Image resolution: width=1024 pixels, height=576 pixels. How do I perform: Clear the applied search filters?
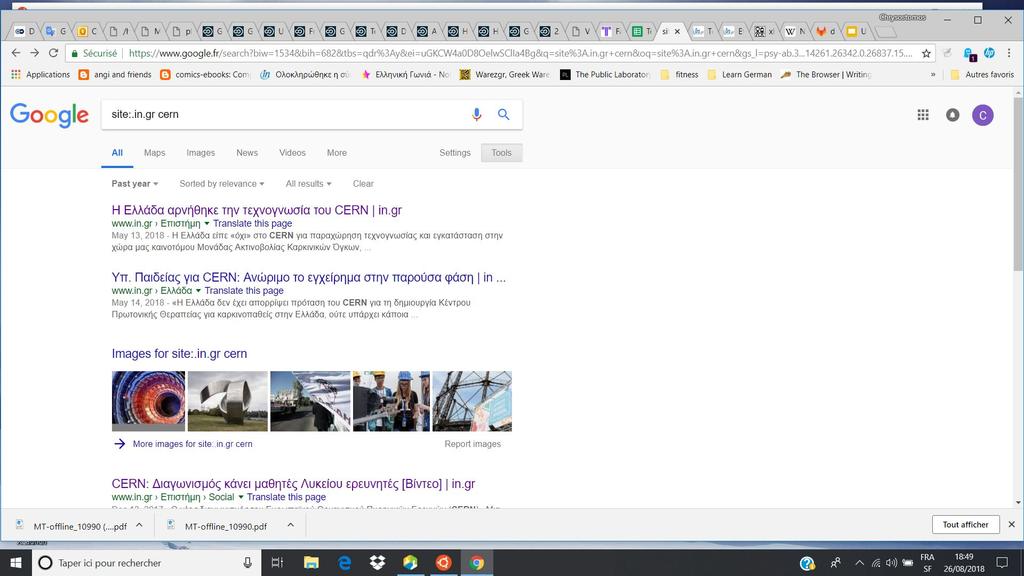coord(363,184)
